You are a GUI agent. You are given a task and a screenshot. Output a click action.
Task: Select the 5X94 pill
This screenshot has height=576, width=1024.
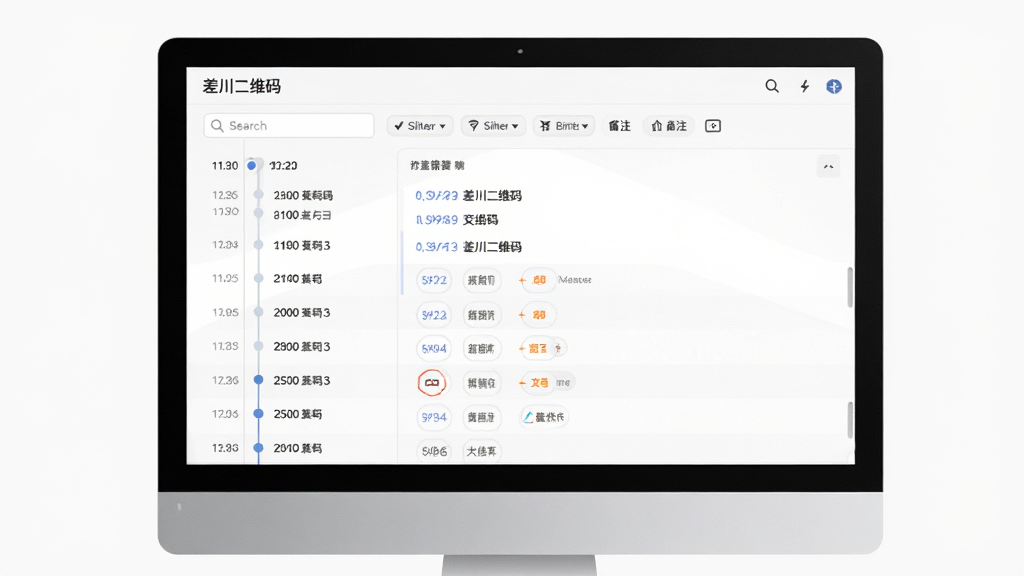[434, 349]
